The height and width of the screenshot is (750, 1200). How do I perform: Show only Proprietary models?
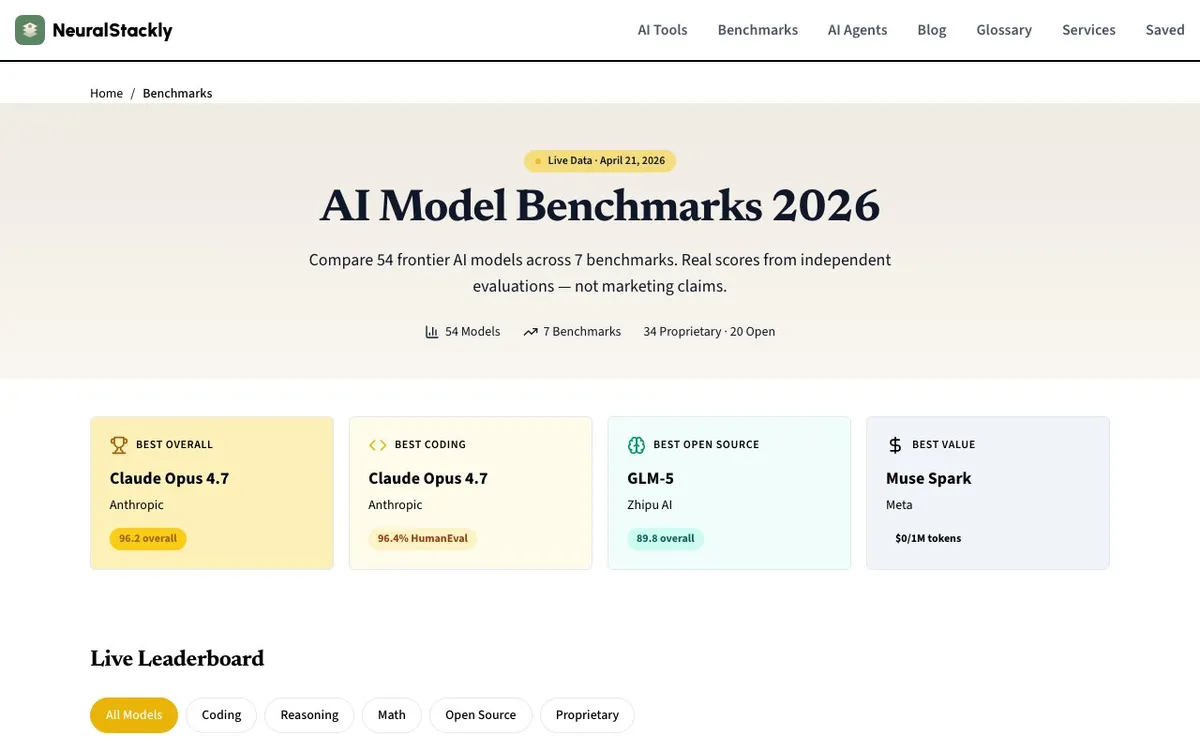(x=587, y=715)
